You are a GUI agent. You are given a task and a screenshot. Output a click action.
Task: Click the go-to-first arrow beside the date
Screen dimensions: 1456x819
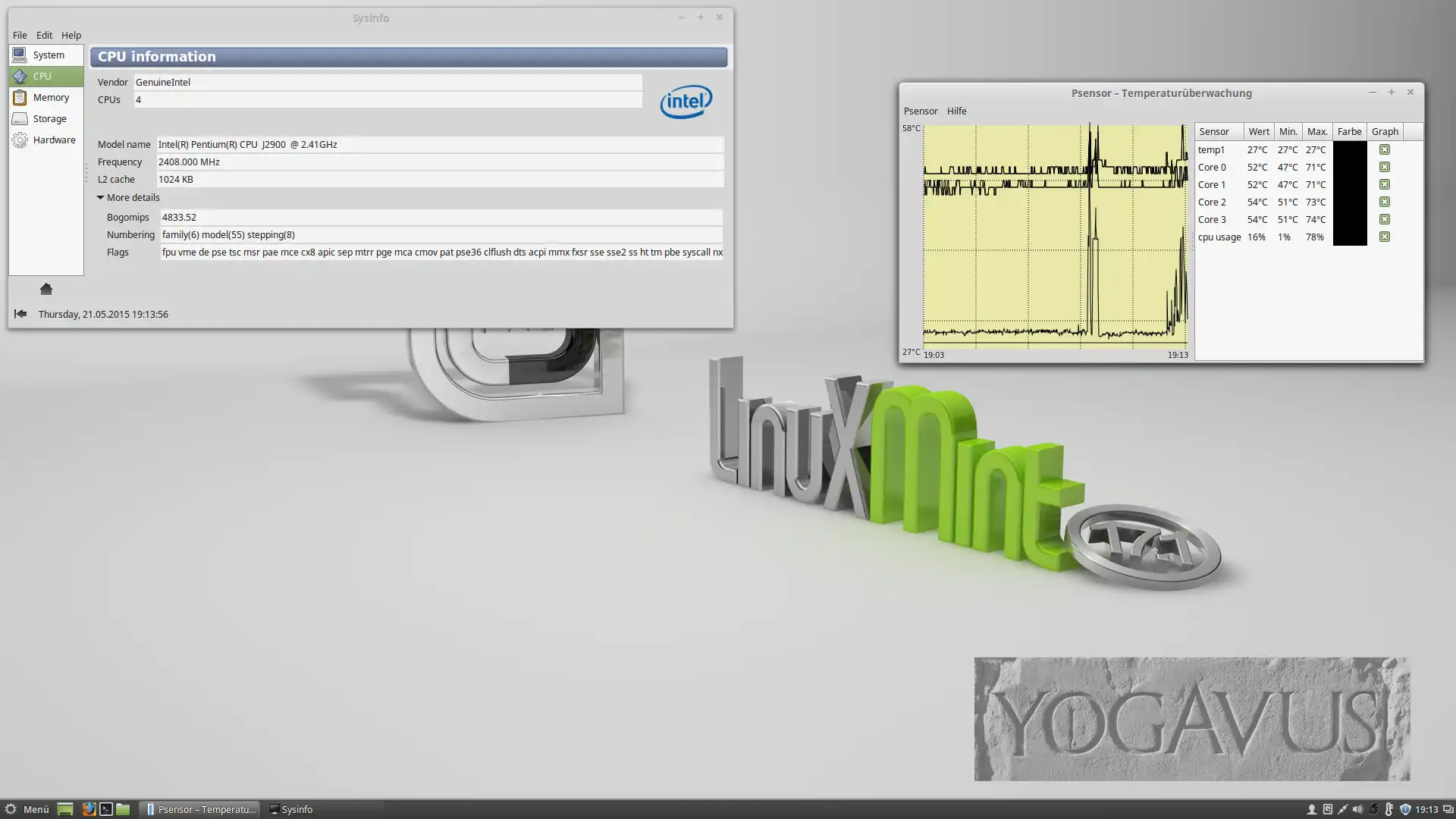pyautogui.click(x=20, y=313)
